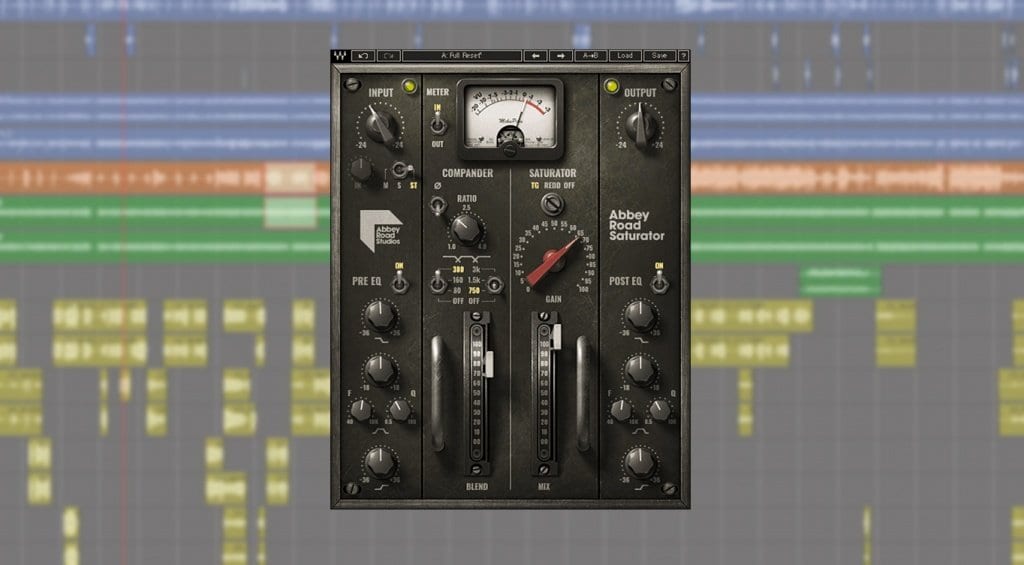Click the Load preset button

pyautogui.click(x=625, y=56)
